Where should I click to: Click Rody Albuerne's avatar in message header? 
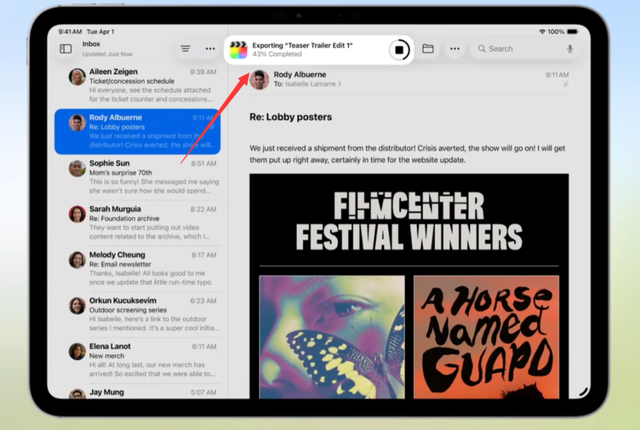click(x=260, y=79)
